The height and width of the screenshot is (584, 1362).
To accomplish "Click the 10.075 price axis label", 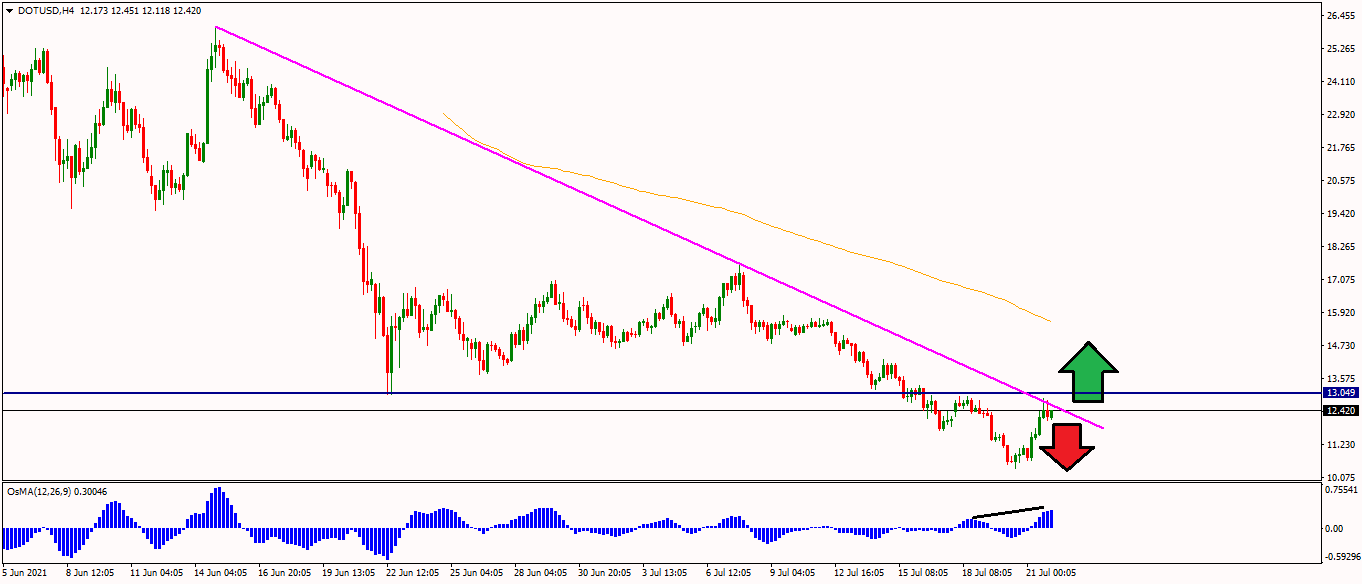I will pyautogui.click(x=1341, y=477).
